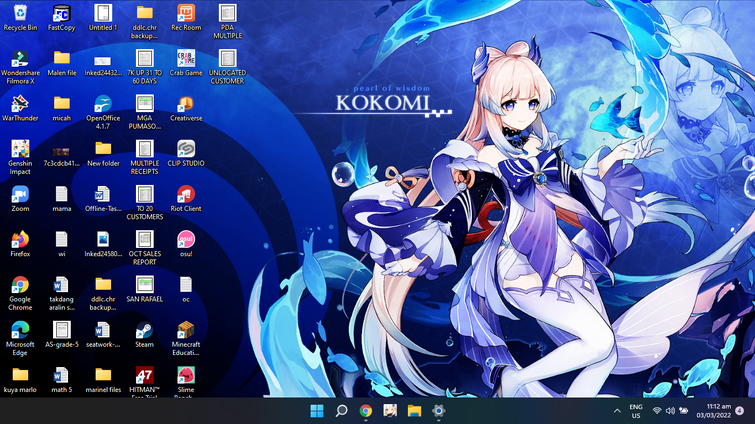The width and height of the screenshot is (755, 424).
Task: Open Settings gear from the taskbar
Action: point(438,411)
